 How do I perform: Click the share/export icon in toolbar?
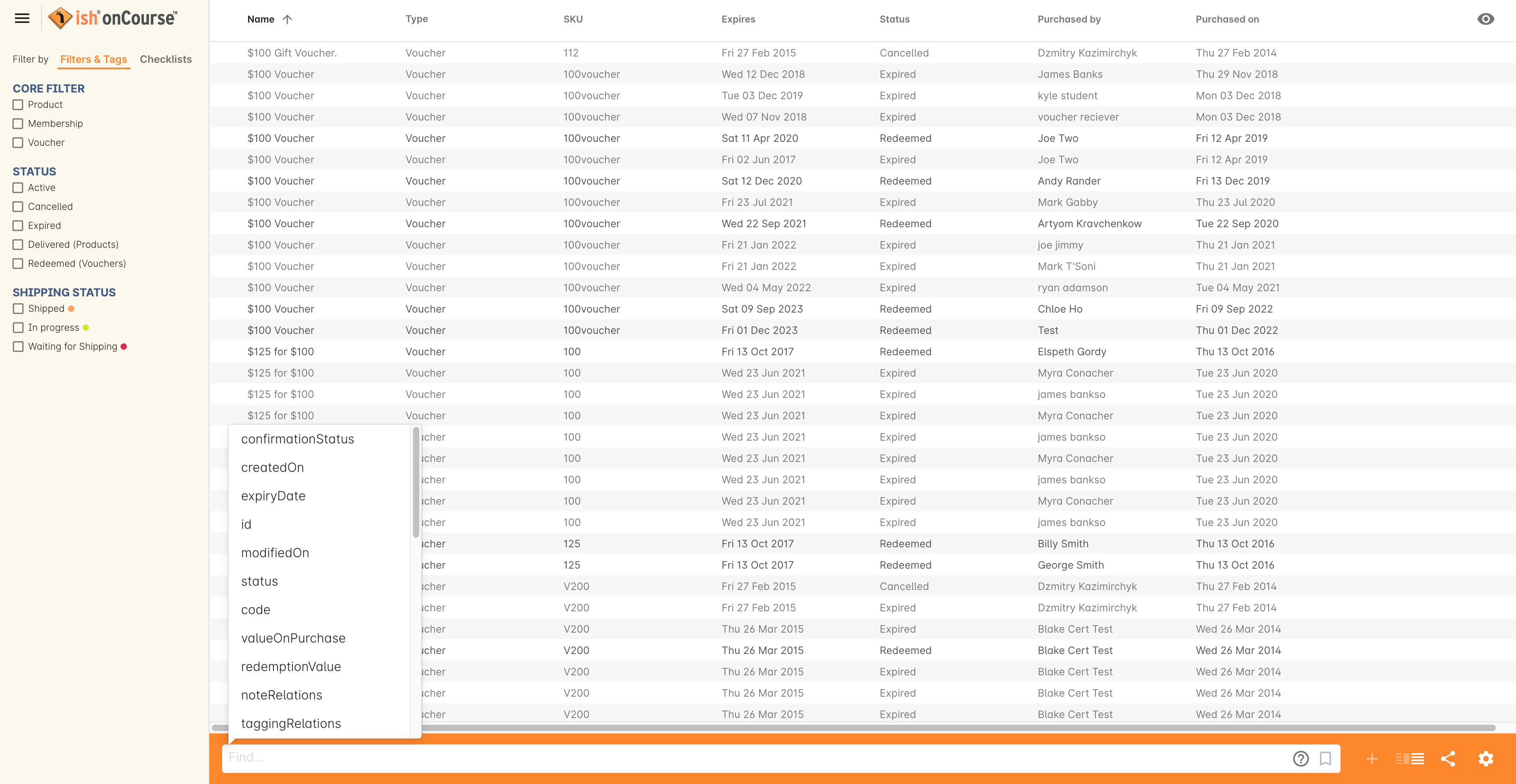pos(1448,757)
